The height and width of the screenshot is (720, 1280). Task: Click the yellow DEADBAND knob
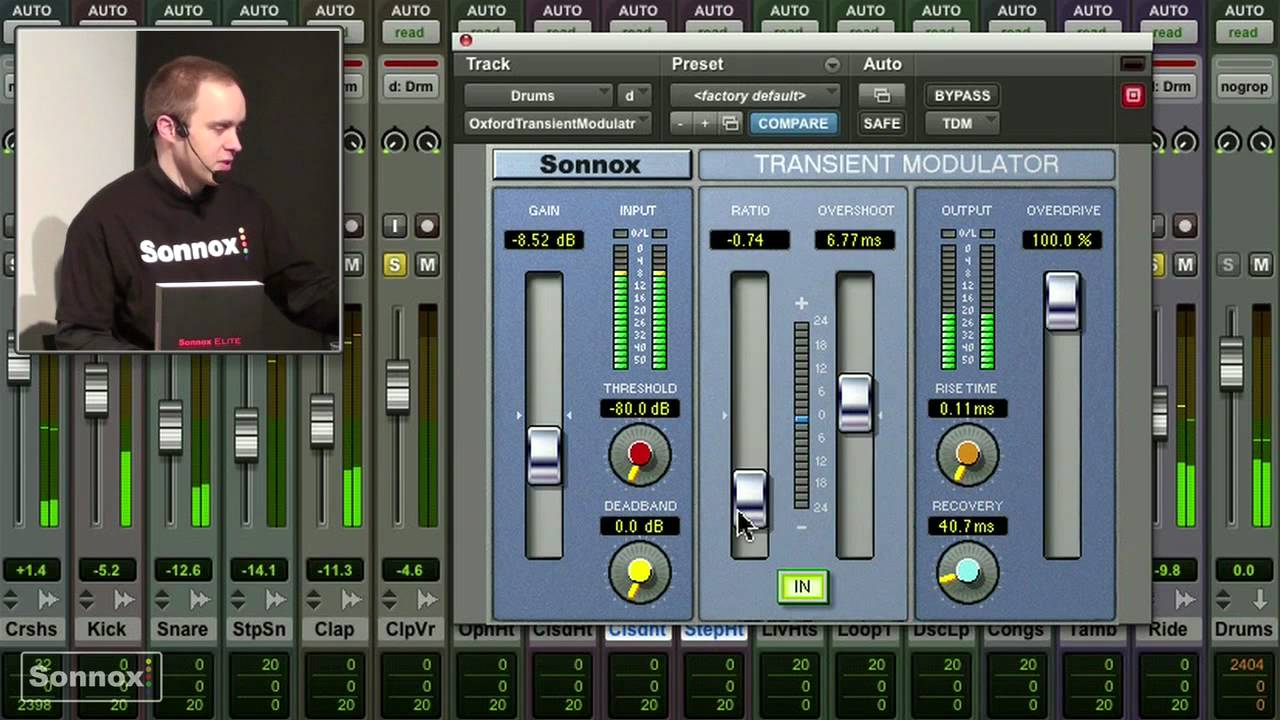click(640, 573)
